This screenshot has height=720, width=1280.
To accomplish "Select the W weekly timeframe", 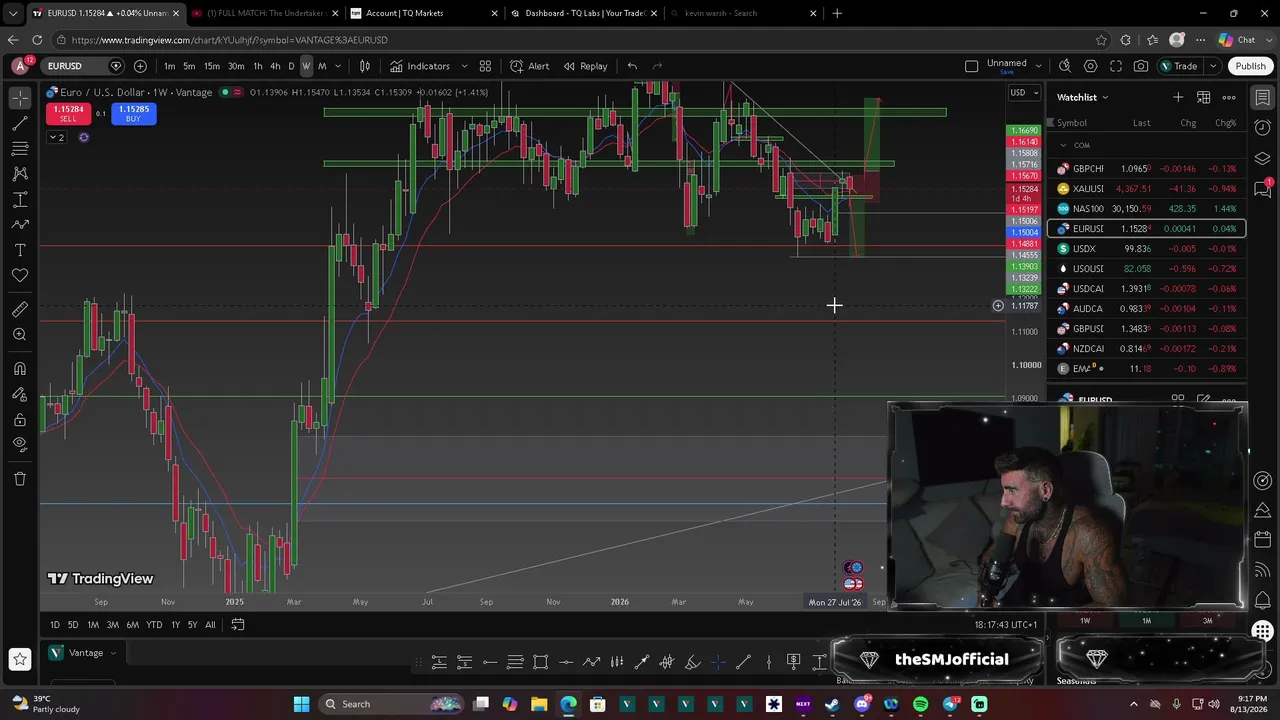I will coord(306,66).
